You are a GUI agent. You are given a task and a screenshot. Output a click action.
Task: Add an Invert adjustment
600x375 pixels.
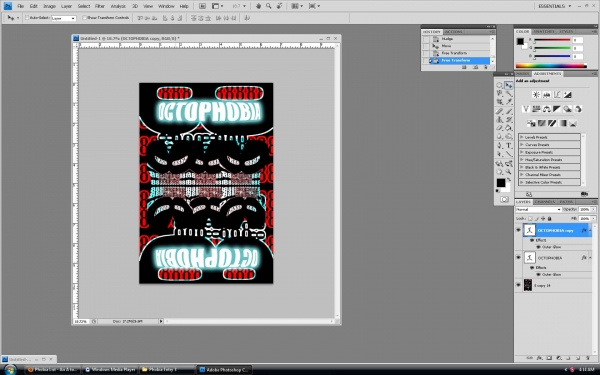click(531, 124)
